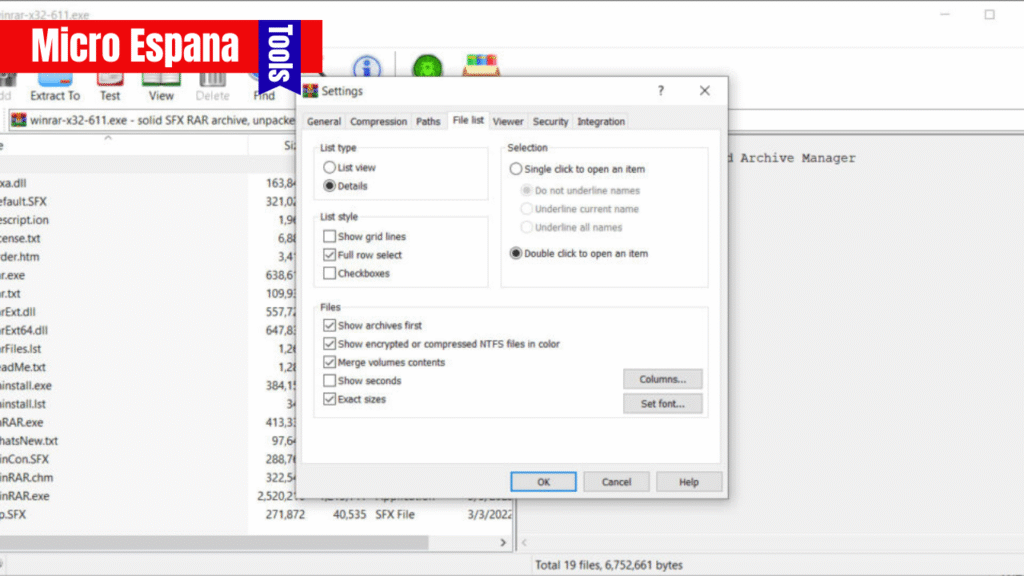The image size is (1024, 576).
Task: Maximize the main WinRAR window
Action: (989, 14)
